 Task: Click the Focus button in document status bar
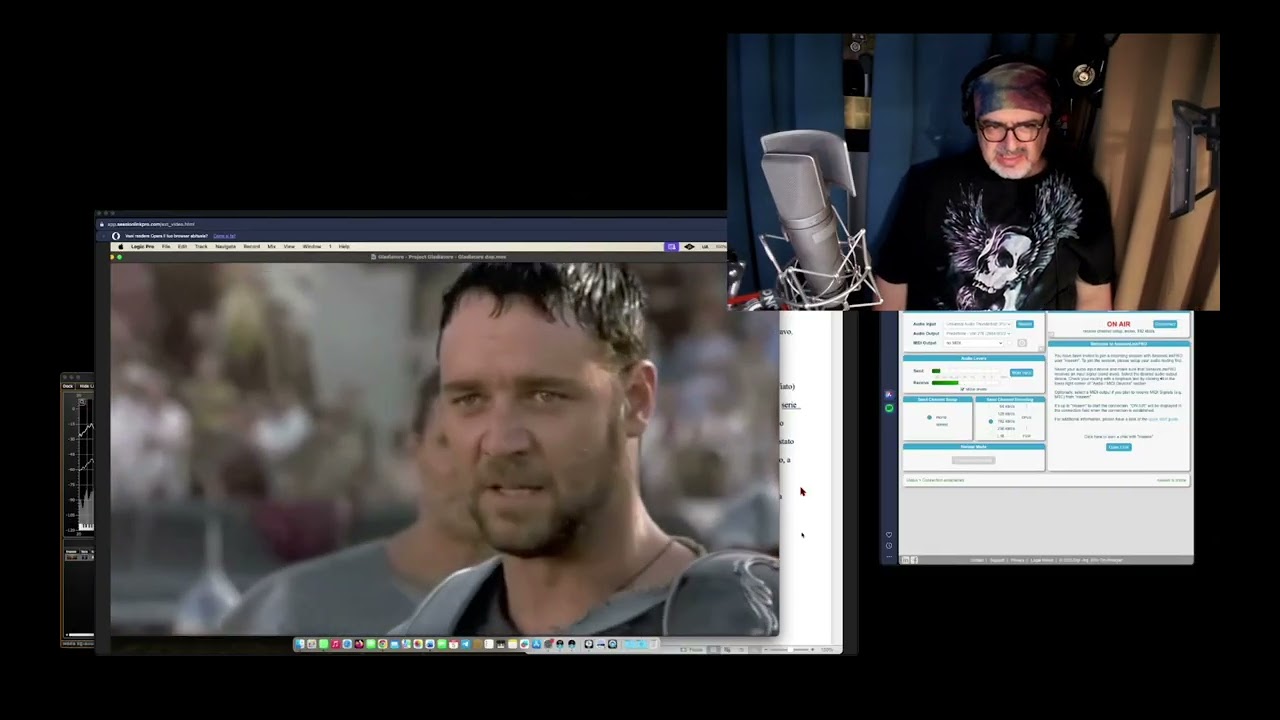691,650
